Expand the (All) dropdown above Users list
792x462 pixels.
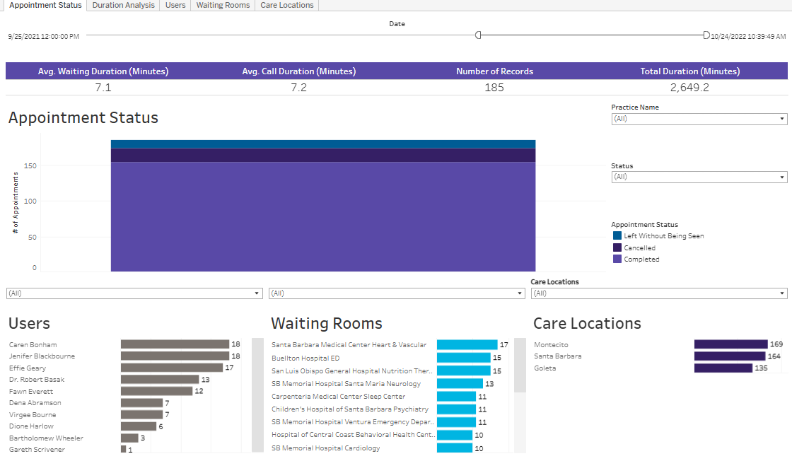click(134, 293)
